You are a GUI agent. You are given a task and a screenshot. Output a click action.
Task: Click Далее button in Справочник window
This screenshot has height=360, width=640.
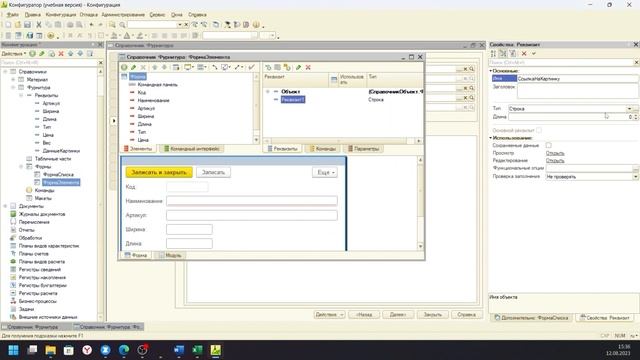[x=398, y=315]
